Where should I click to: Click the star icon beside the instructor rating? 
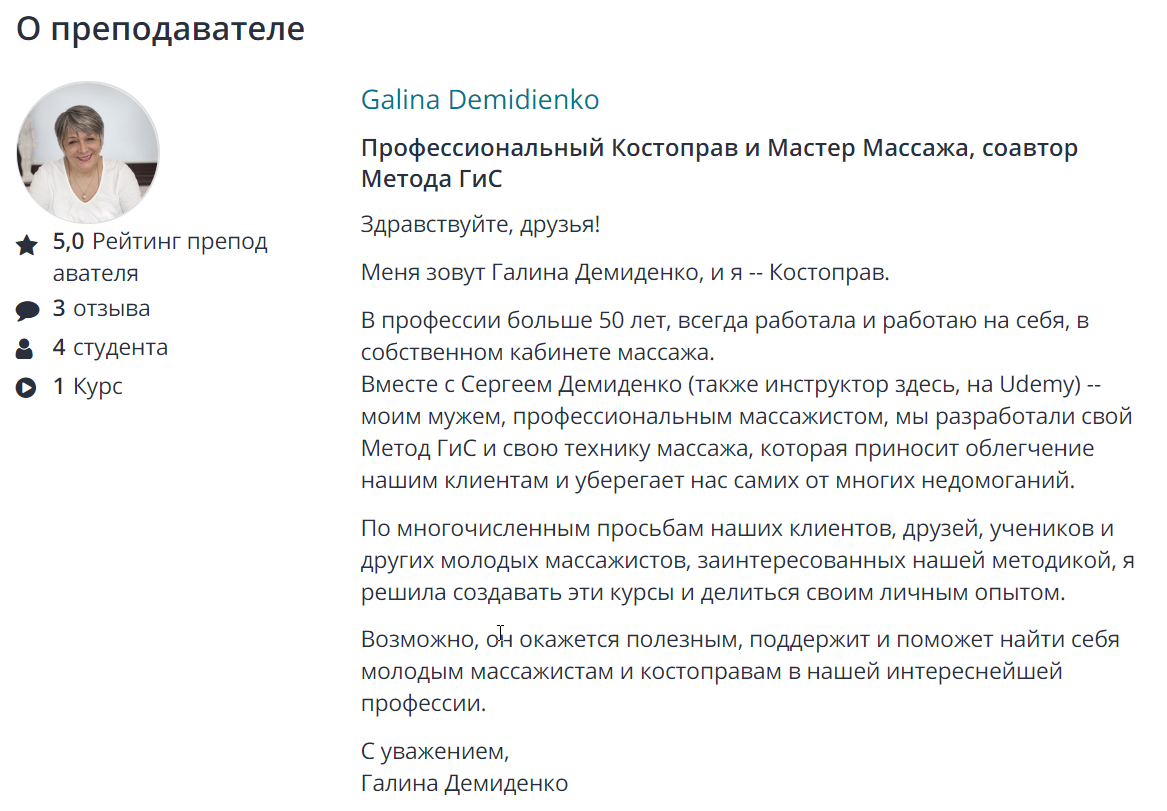coord(27,244)
